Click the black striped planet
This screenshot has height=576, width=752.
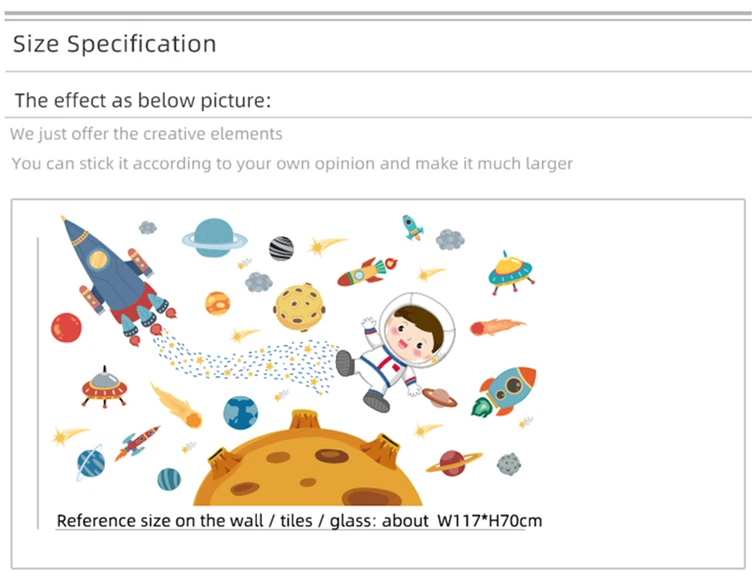point(282,248)
